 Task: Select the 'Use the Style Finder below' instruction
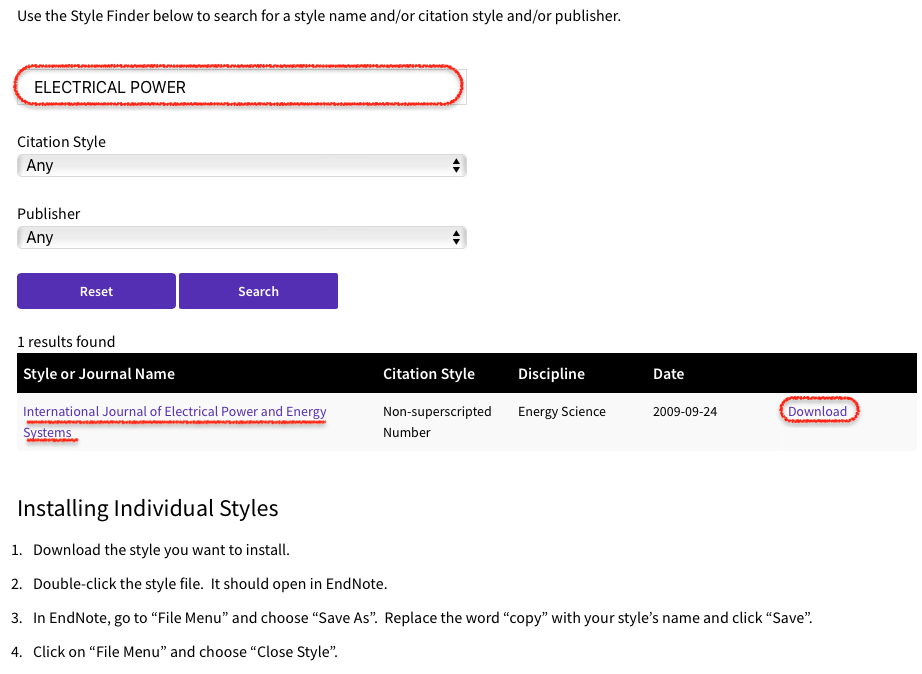(319, 16)
